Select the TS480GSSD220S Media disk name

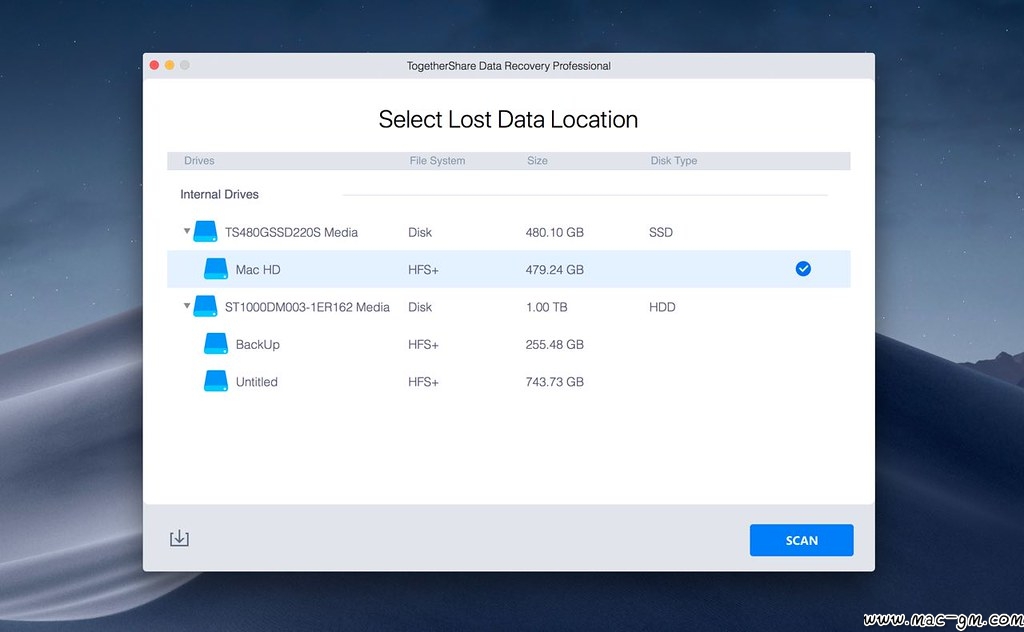click(291, 232)
